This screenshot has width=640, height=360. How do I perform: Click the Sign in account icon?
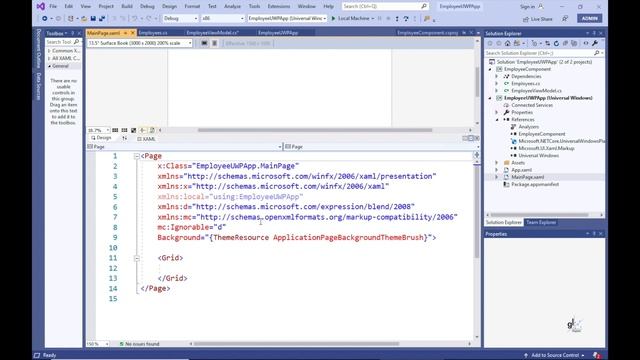pos(541,7)
